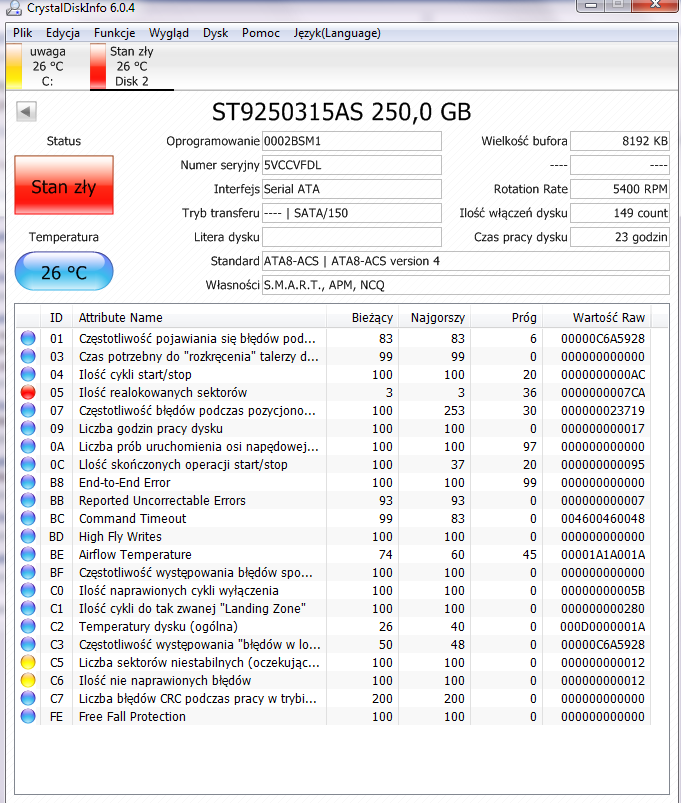Click the Próg column header

pos(506,318)
